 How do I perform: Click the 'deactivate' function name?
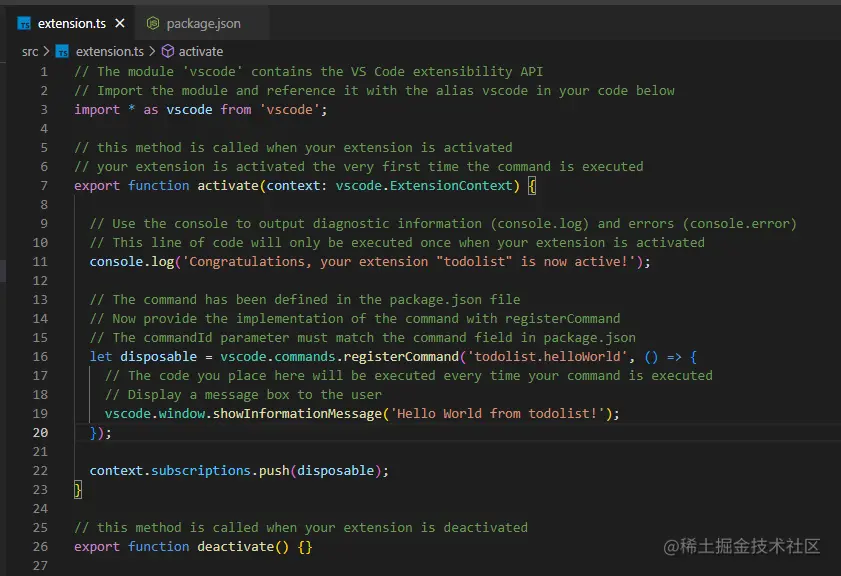(x=235, y=547)
